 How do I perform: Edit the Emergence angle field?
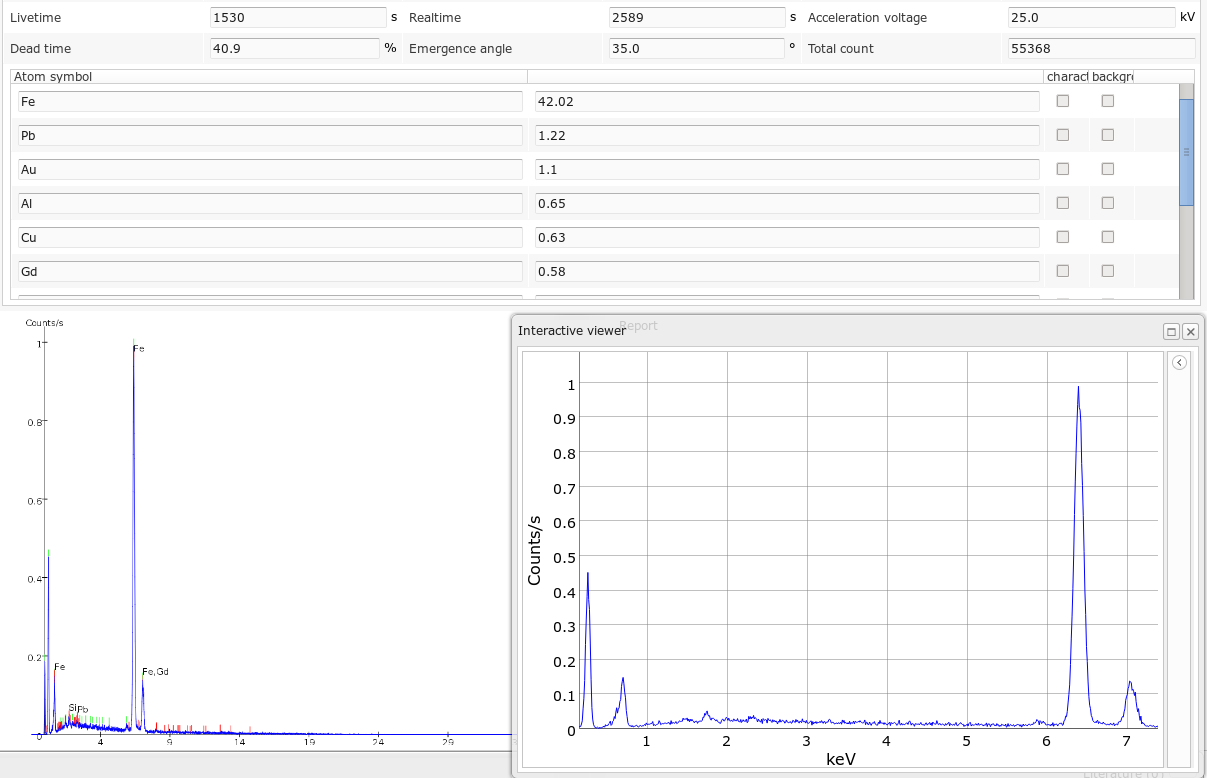(696, 48)
